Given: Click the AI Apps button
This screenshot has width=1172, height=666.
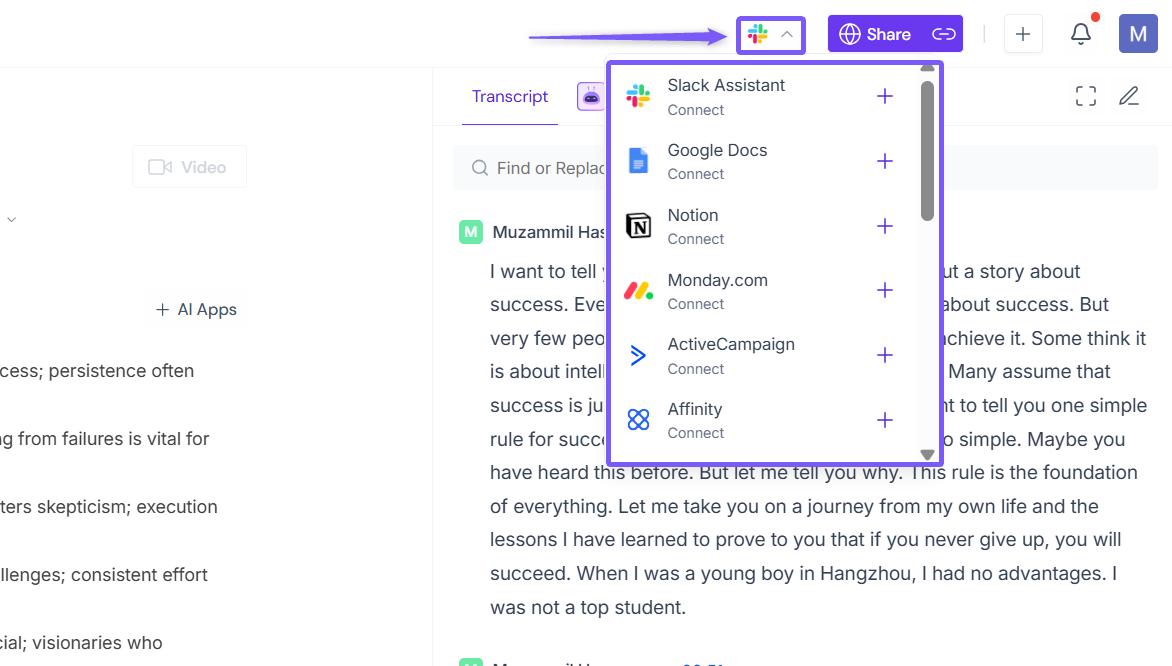Looking at the screenshot, I should point(197,310).
